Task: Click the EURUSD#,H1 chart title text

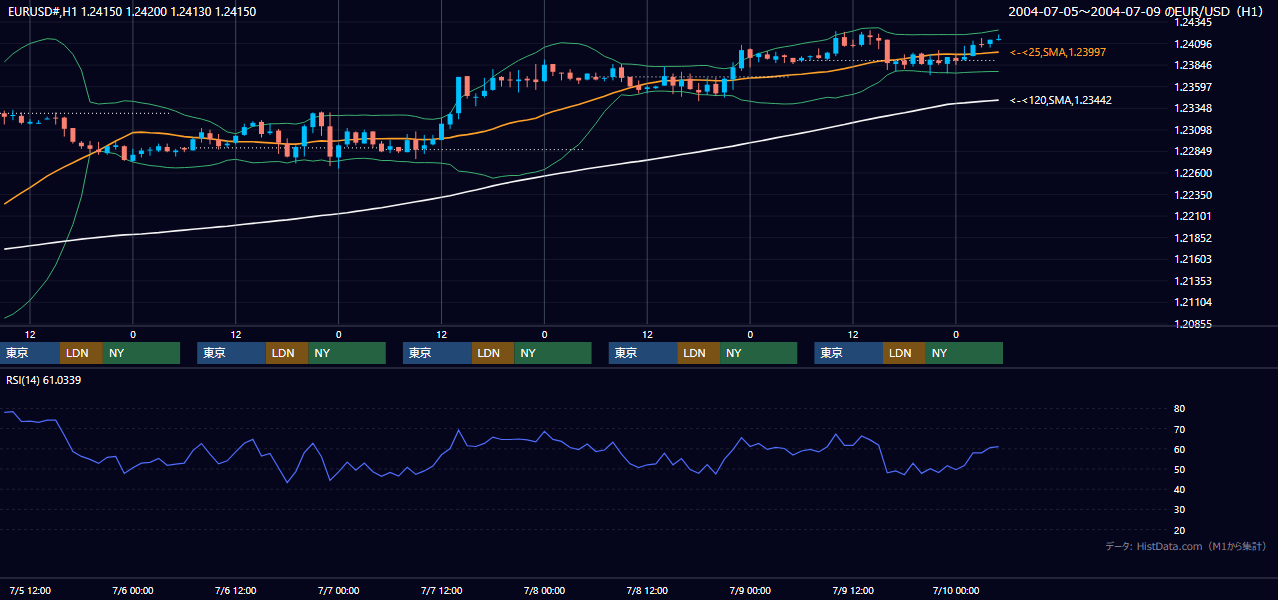Action: (132, 12)
